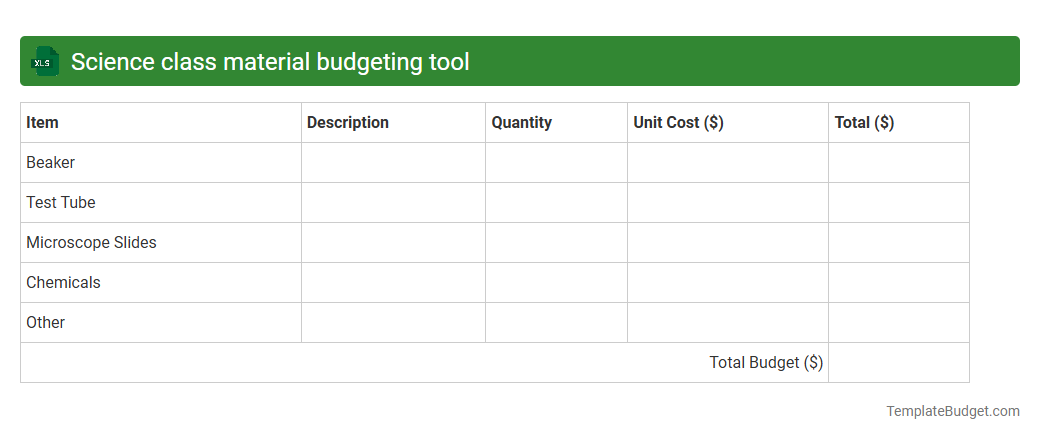This screenshot has height=440, width=1040.
Task: Click the Microscope Slides row Description cell
Action: (x=393, y=242)
